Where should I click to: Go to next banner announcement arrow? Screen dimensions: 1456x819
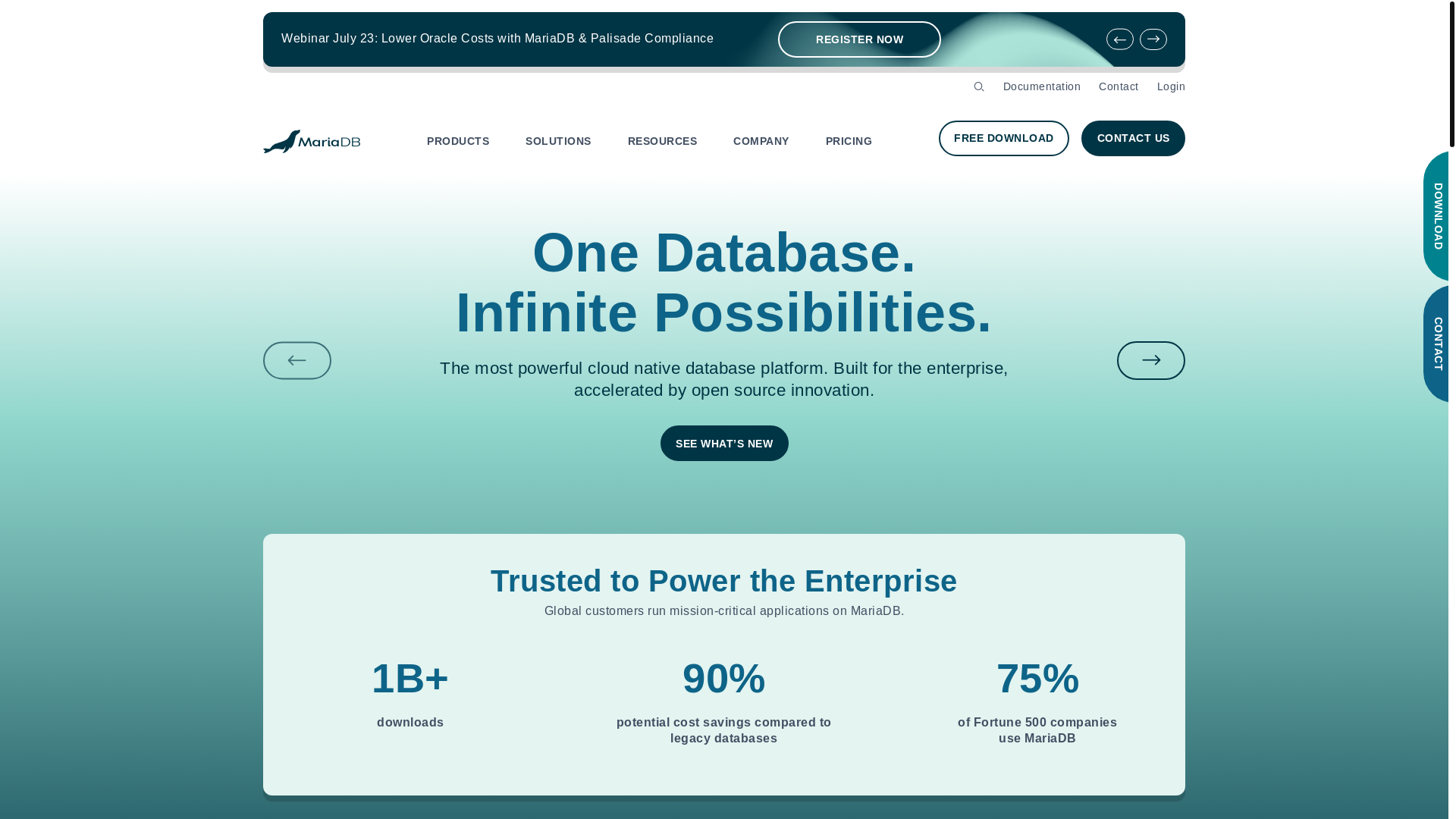[1153, 39]
